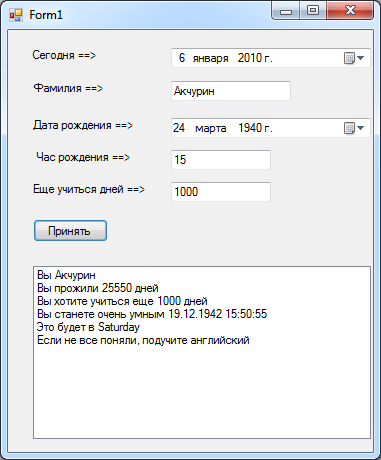Click the Сегодня ==> label
Screen dimensions: 381x460
[64, 55]
